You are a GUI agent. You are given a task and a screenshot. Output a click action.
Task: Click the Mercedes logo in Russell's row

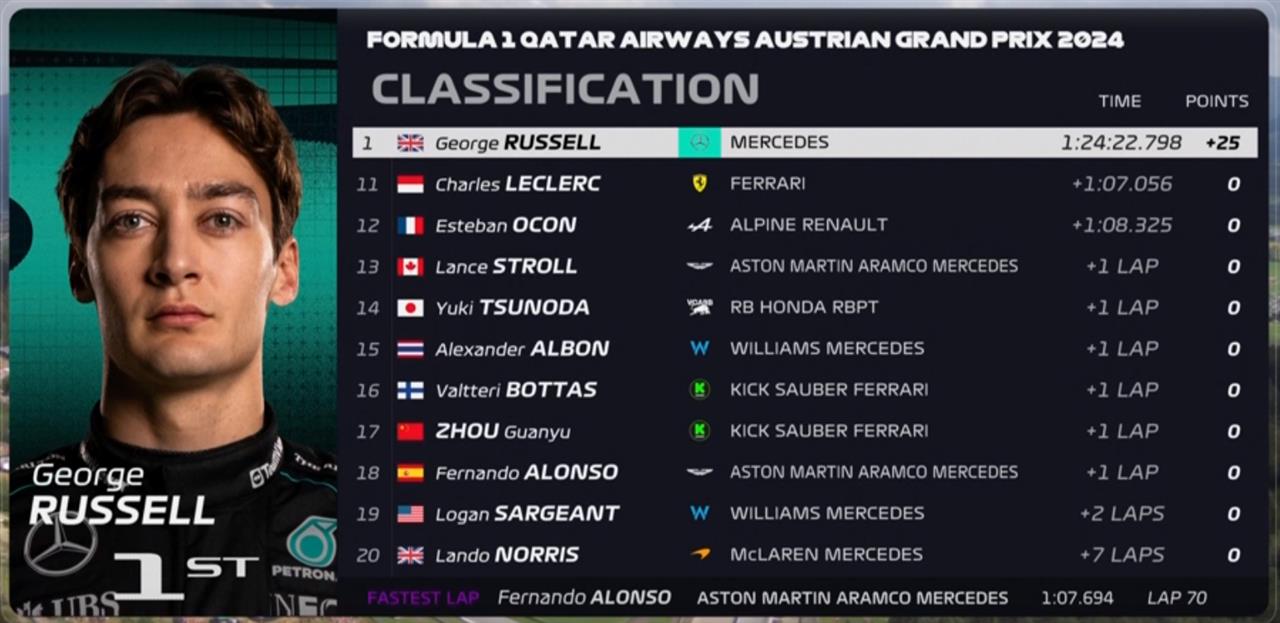(x=699, y=142)
